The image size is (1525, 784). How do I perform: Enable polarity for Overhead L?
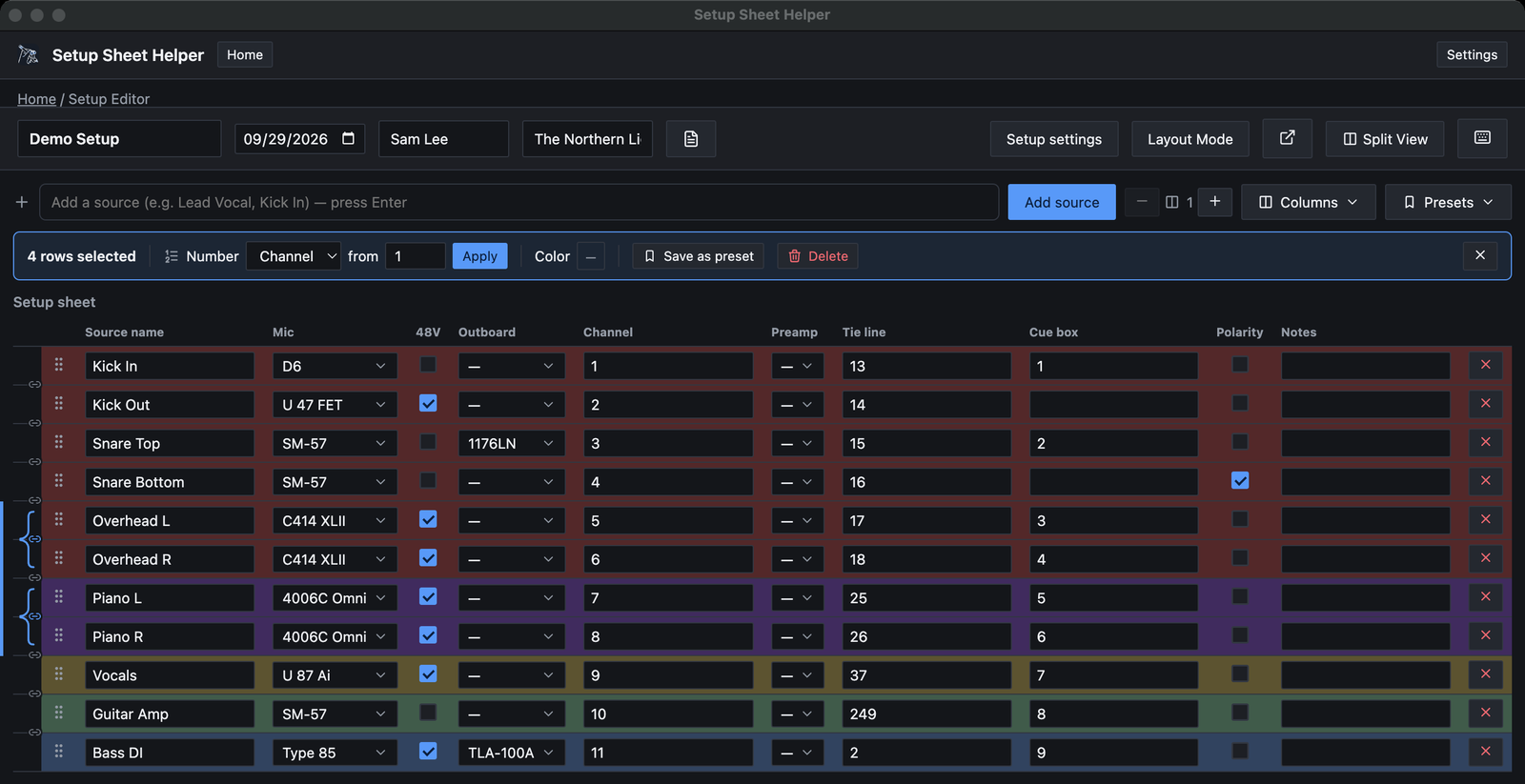(x=1240, y=519)
